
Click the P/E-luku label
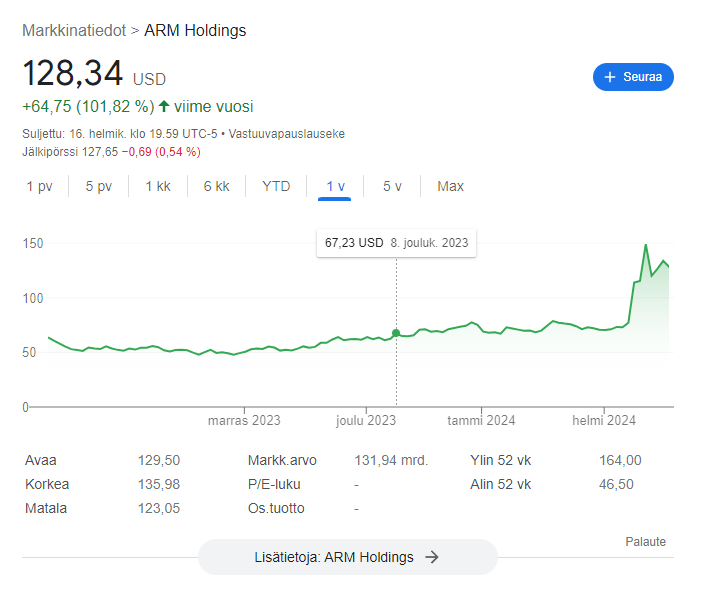(274, 484)
